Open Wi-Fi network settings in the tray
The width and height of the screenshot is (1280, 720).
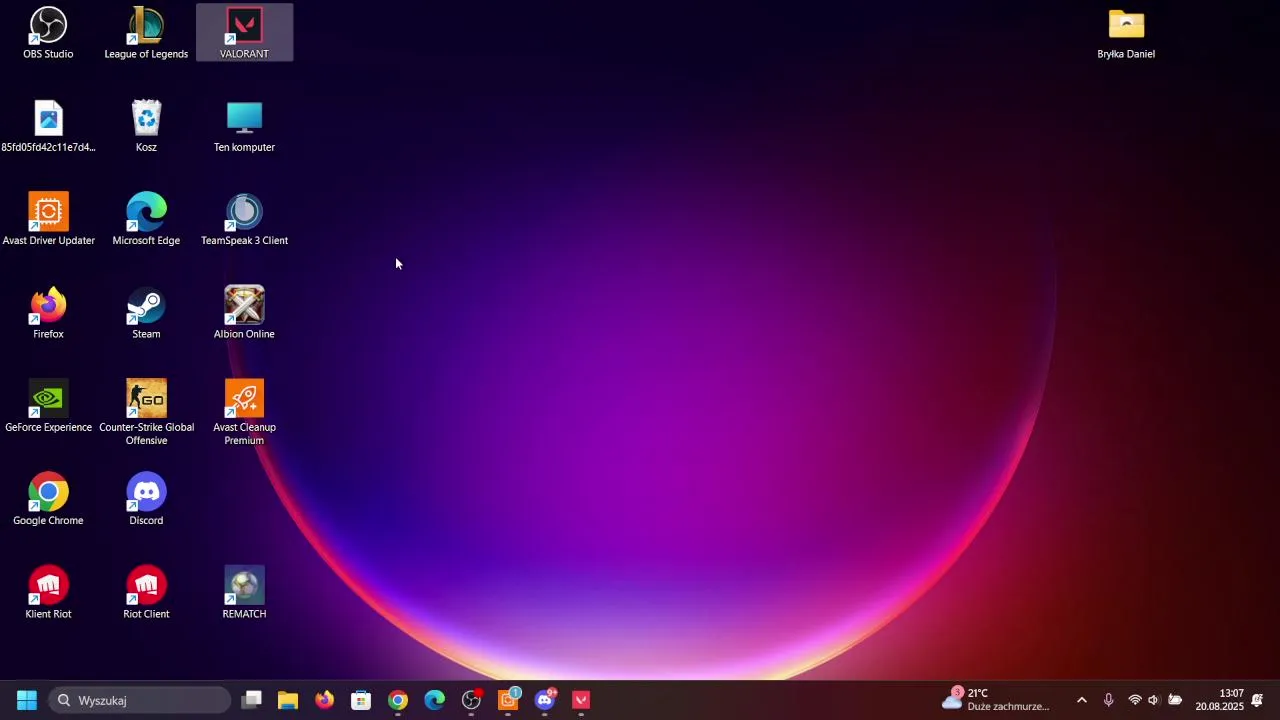[1135, 700]
